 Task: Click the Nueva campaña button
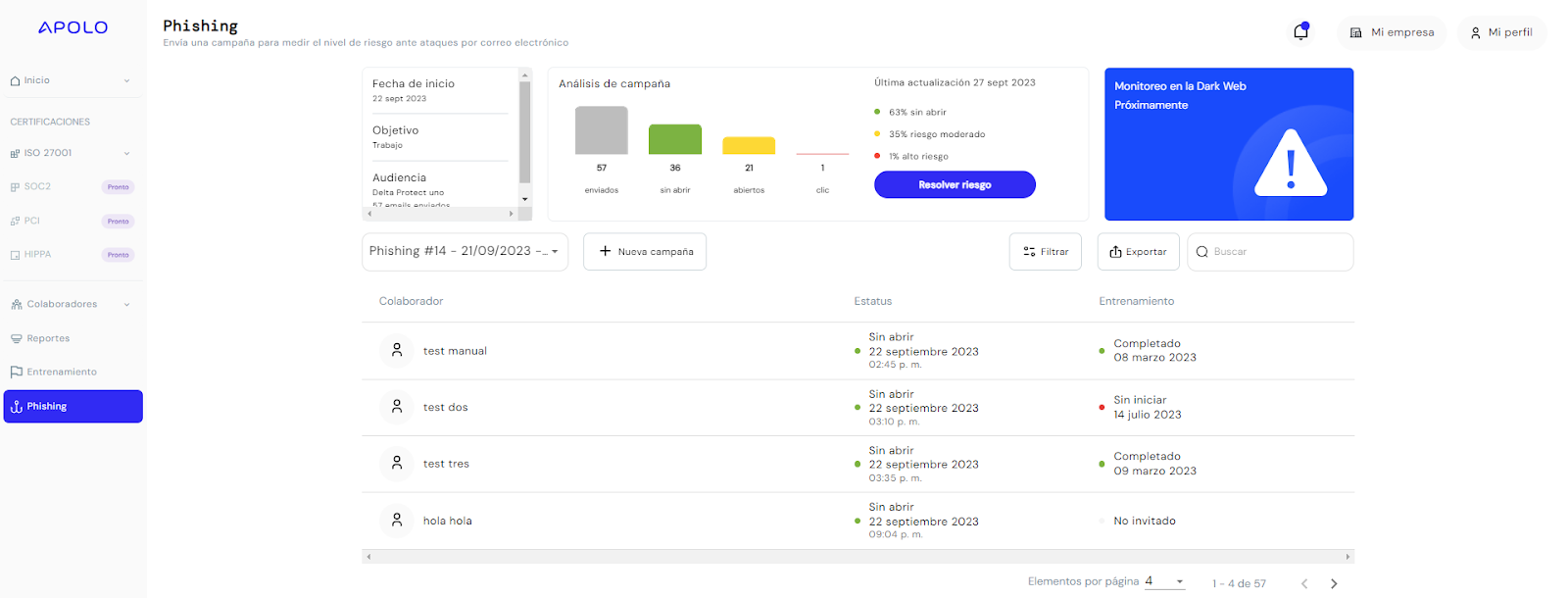click(x=645, y=251)
